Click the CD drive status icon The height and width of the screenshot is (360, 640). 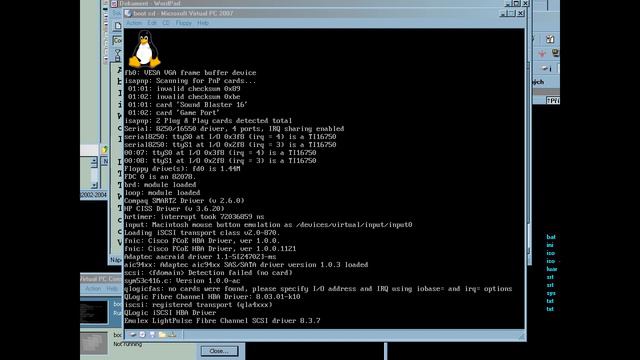pyautogui.click(x=142, y=334)
